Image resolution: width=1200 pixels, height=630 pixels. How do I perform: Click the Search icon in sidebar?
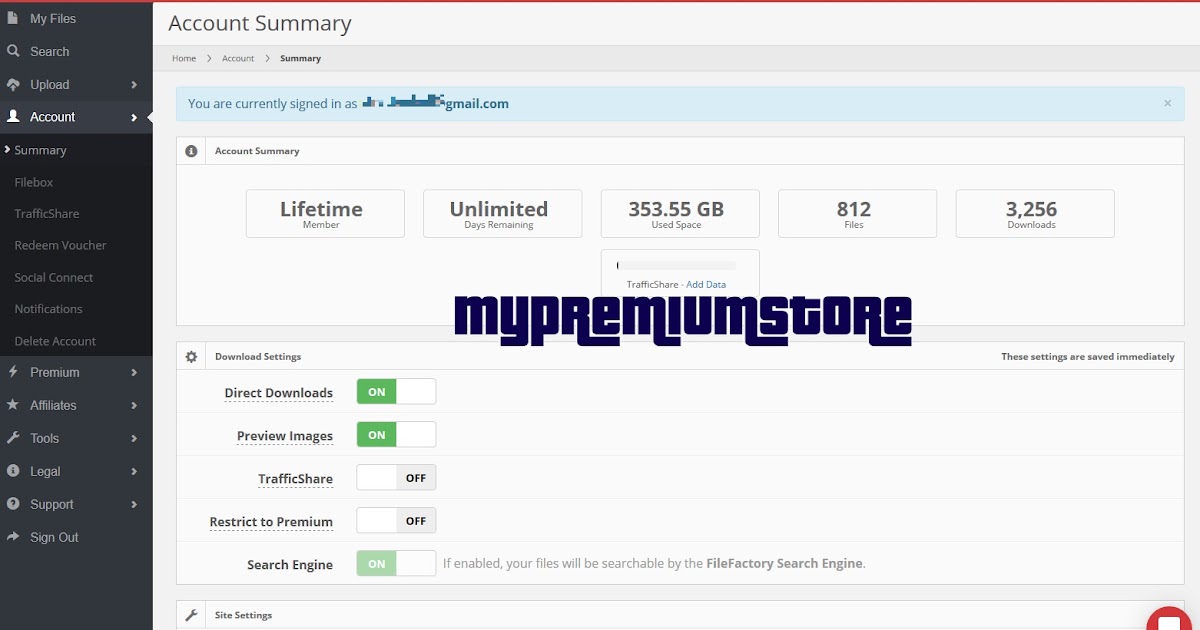point(14,51)
